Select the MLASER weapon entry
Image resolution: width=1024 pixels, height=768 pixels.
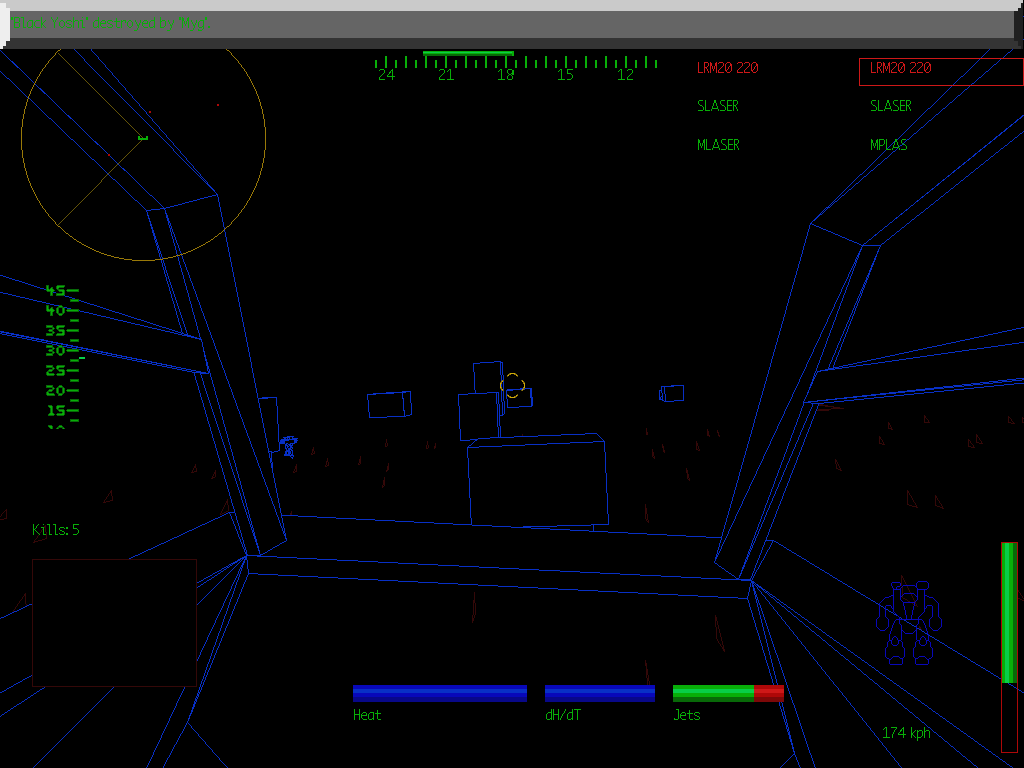point(717,144)
